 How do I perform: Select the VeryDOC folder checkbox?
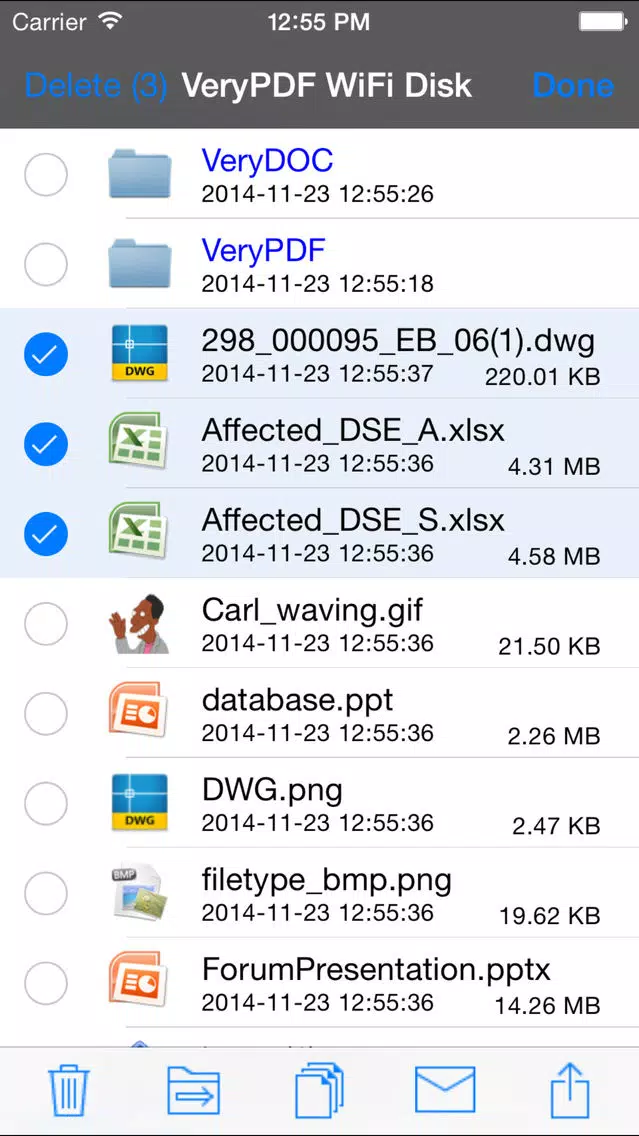(x=46, y=176)
